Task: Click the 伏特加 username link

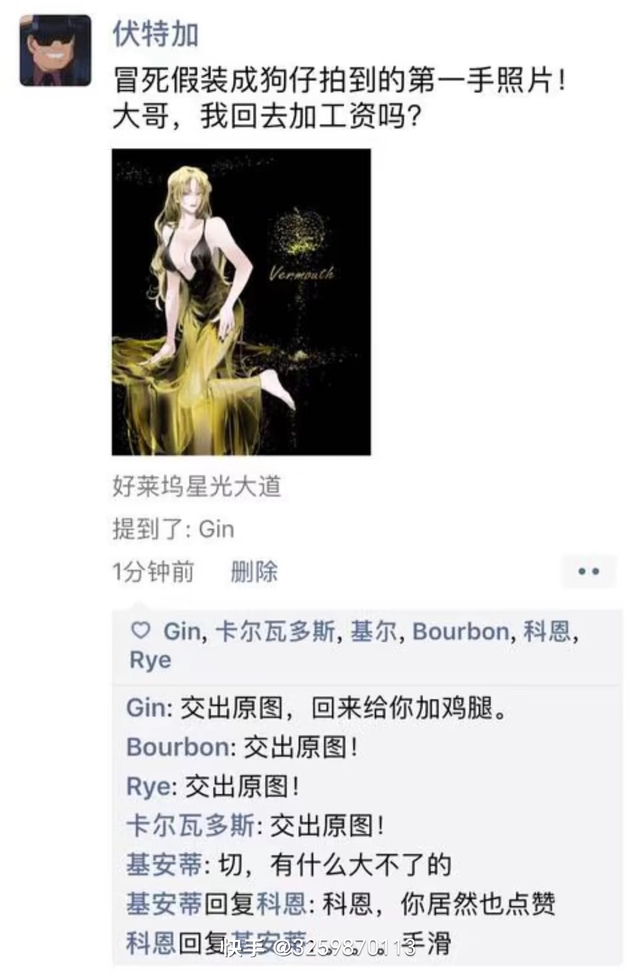Action: coord(156,33)
